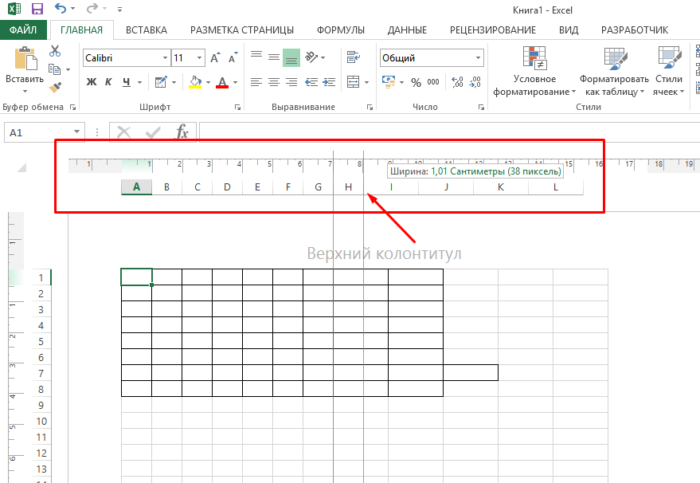Select column header A
The height and width of the screenshot is (483, 700).
137,187
